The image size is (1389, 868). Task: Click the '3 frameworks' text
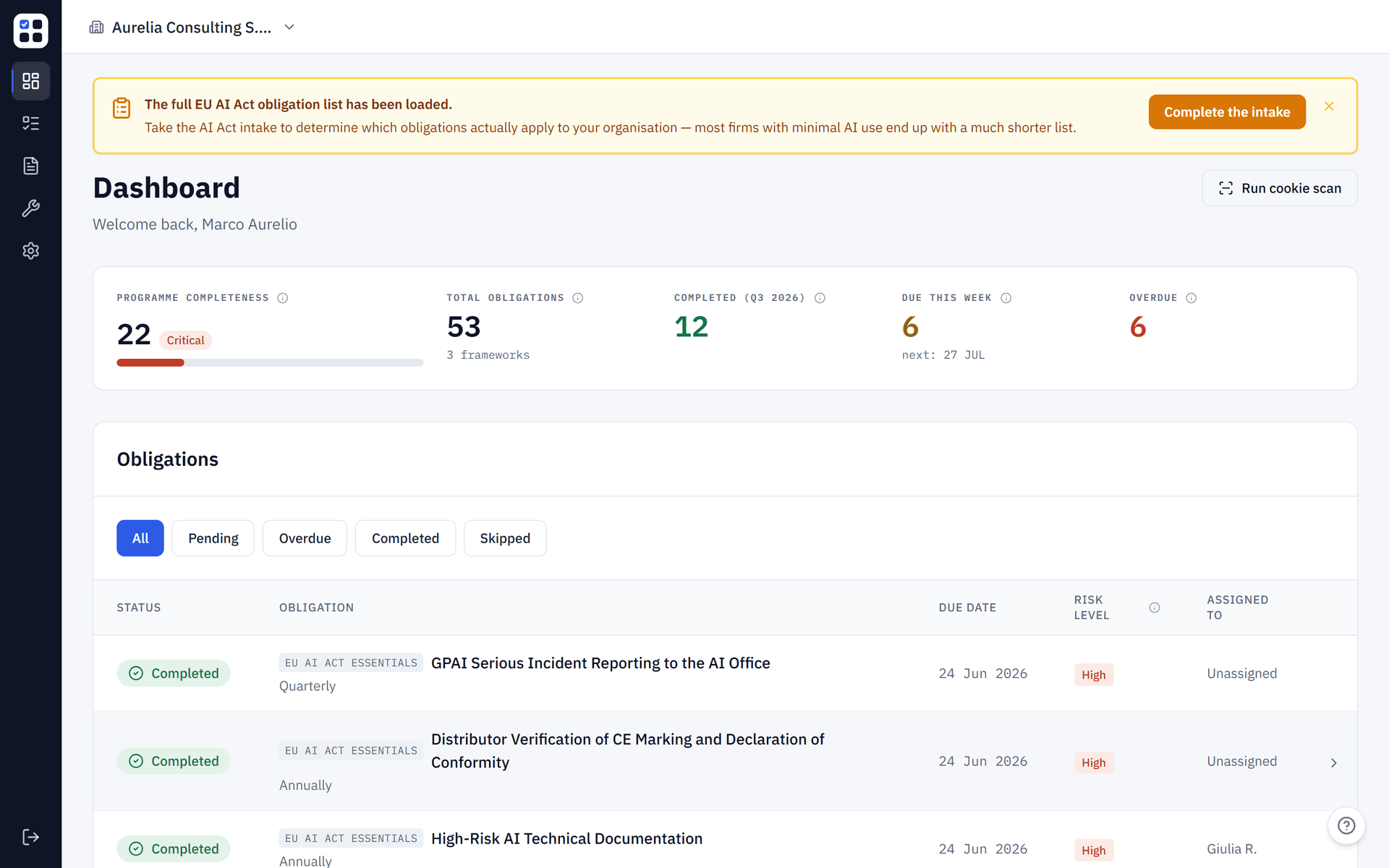click(488, 355)
